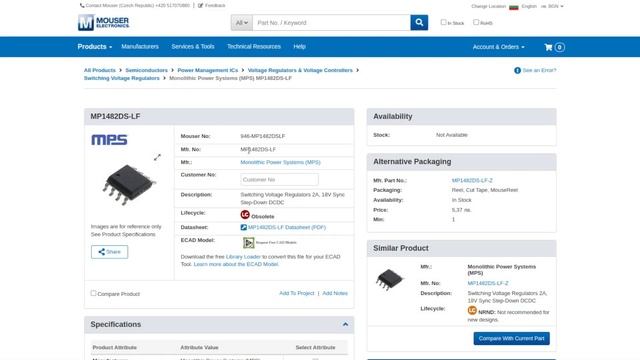This screenshot has height=360, width=640.
Task: Click the blue search magnifier button
Action: (x=419, y=22)
